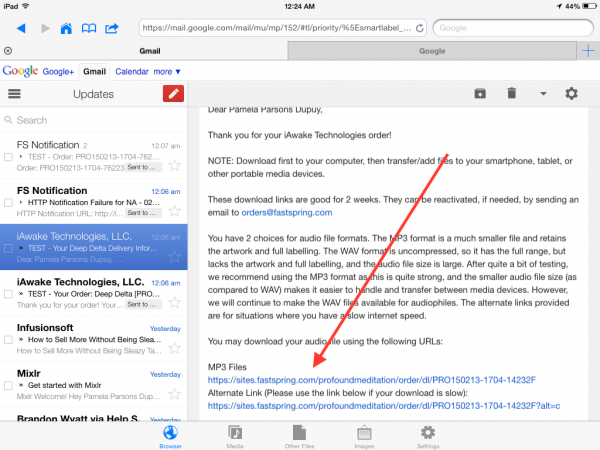Open the Brandon Wyatt via Help email
Screen dimensions: 600x450
point(94,416)
